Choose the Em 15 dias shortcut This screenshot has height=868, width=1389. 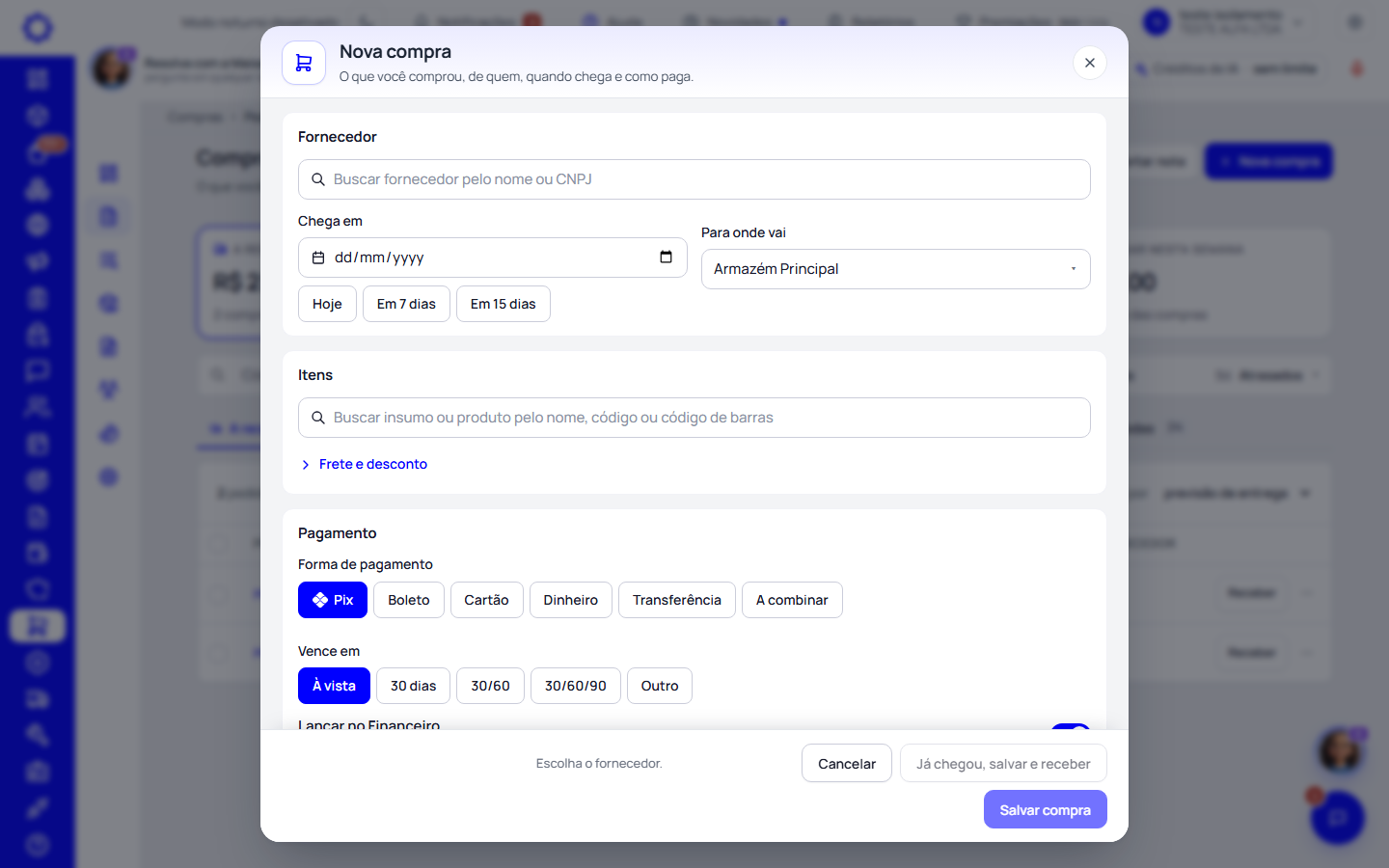[x=504, y=304]
